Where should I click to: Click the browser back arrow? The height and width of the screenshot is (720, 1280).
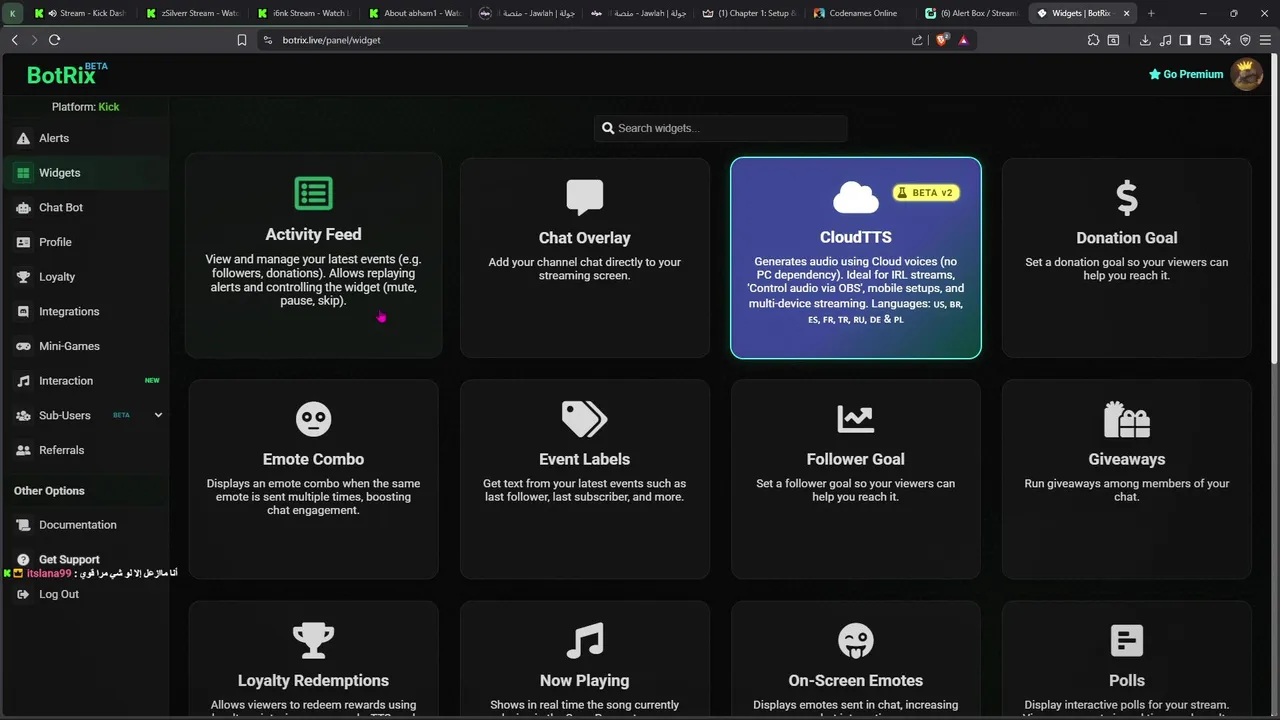(x=14, y=40)
